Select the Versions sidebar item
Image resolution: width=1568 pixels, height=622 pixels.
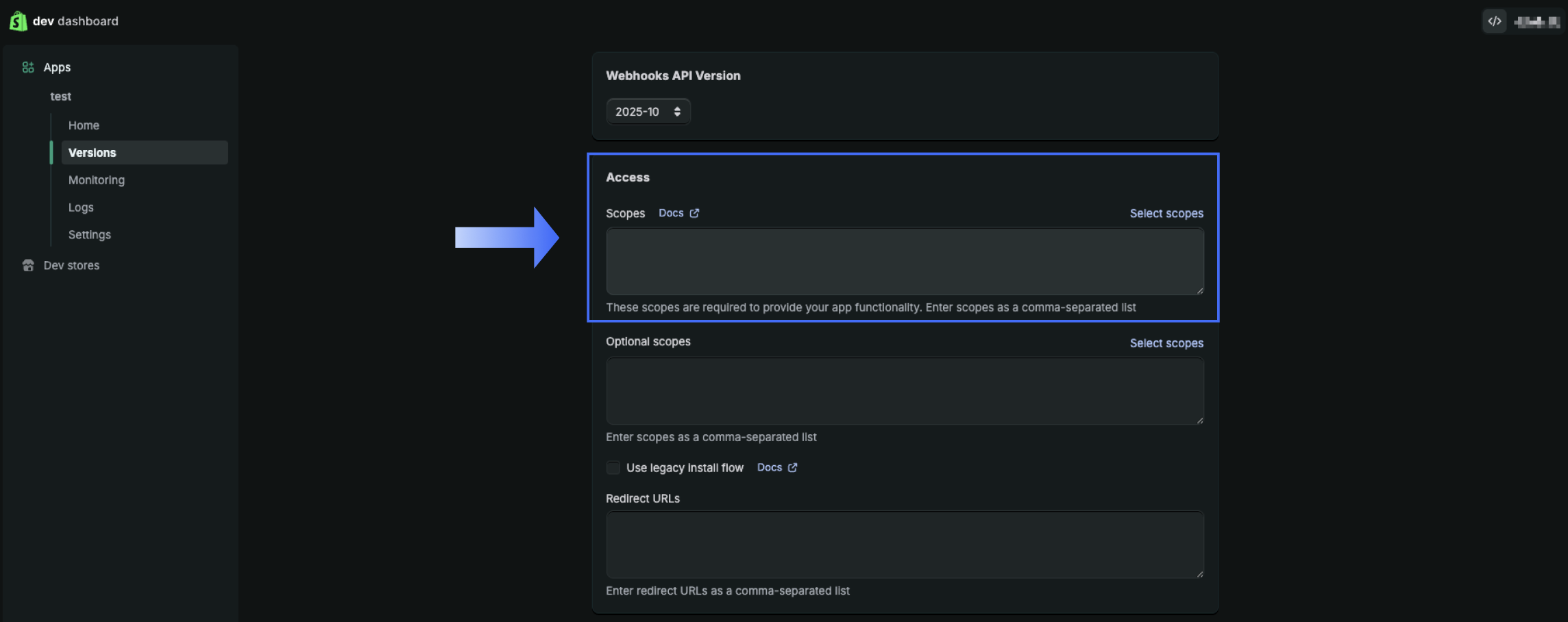(93, 153)
